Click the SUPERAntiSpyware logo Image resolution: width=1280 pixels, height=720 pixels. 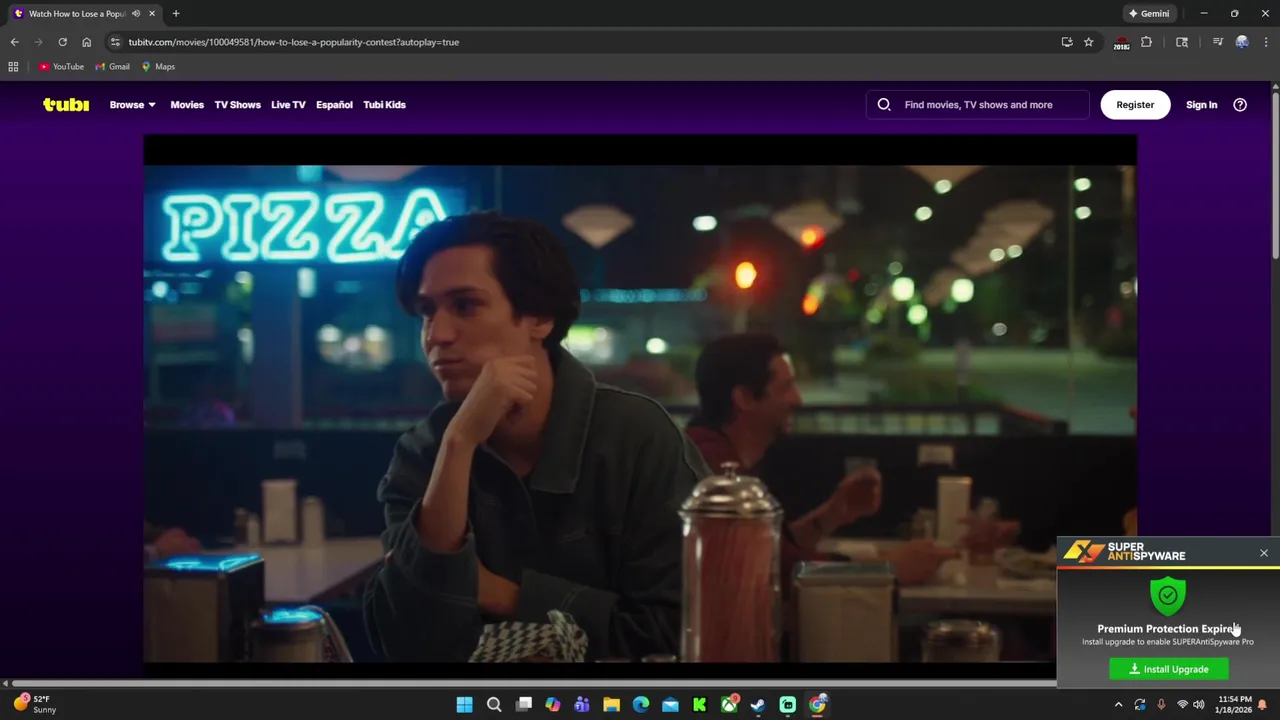(1125, 552)
